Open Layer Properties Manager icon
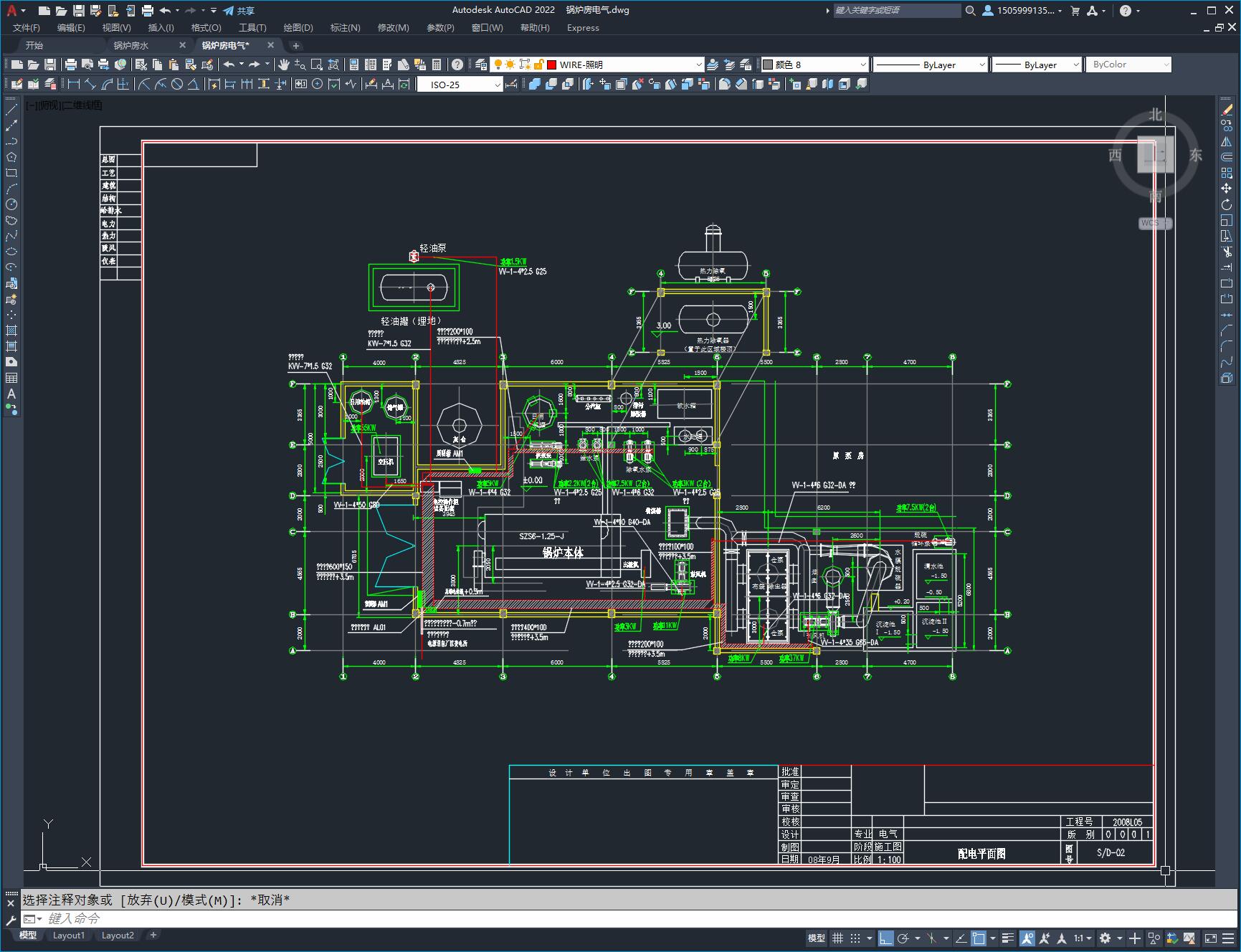 [x=481, y=65]
